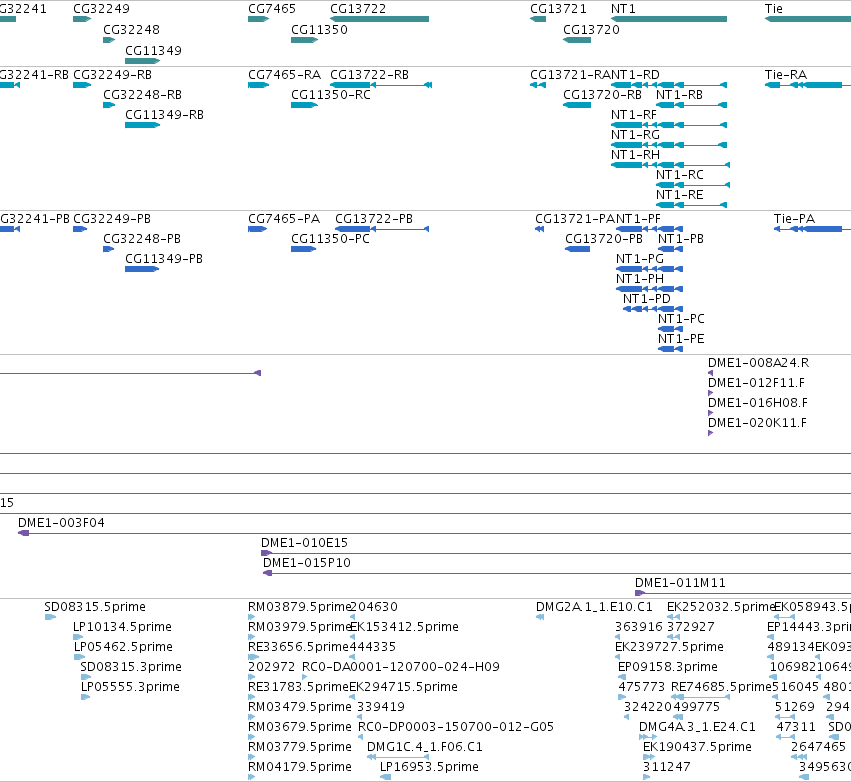Screen dimensions: 851x782
Task: Choose the CG13720 gene label
Action: click(591, 30)
